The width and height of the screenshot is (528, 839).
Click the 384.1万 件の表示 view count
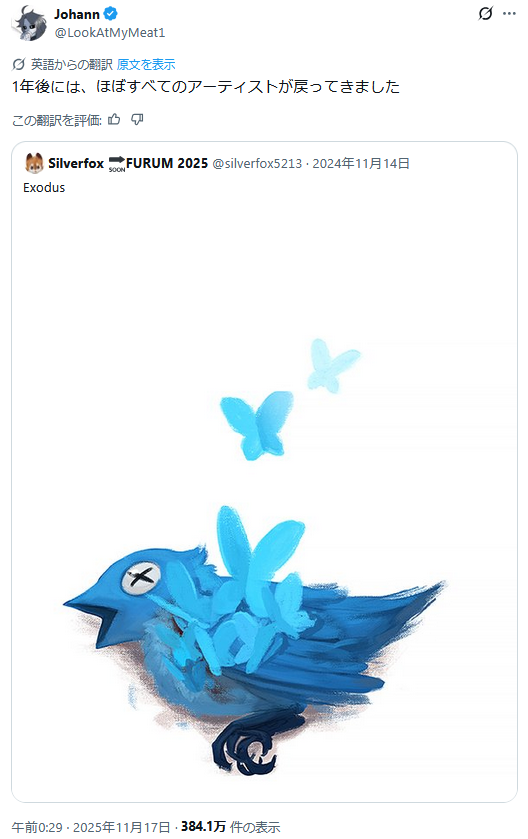231,827
